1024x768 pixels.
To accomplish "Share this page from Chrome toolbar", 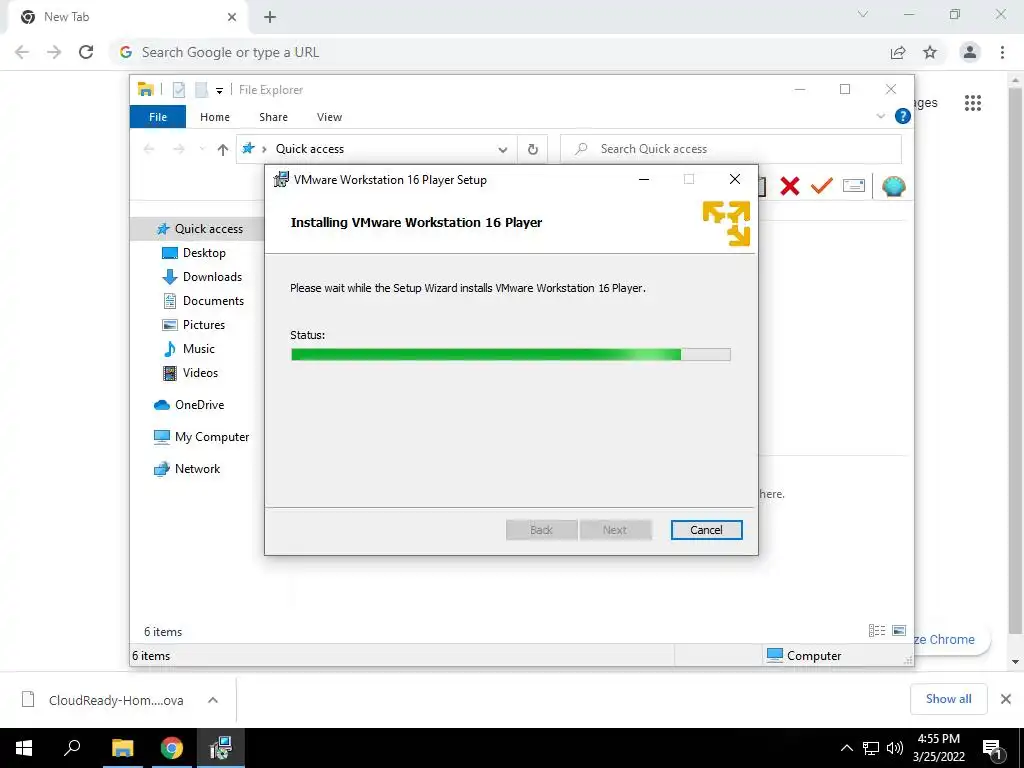I will (x=898, y=52).
